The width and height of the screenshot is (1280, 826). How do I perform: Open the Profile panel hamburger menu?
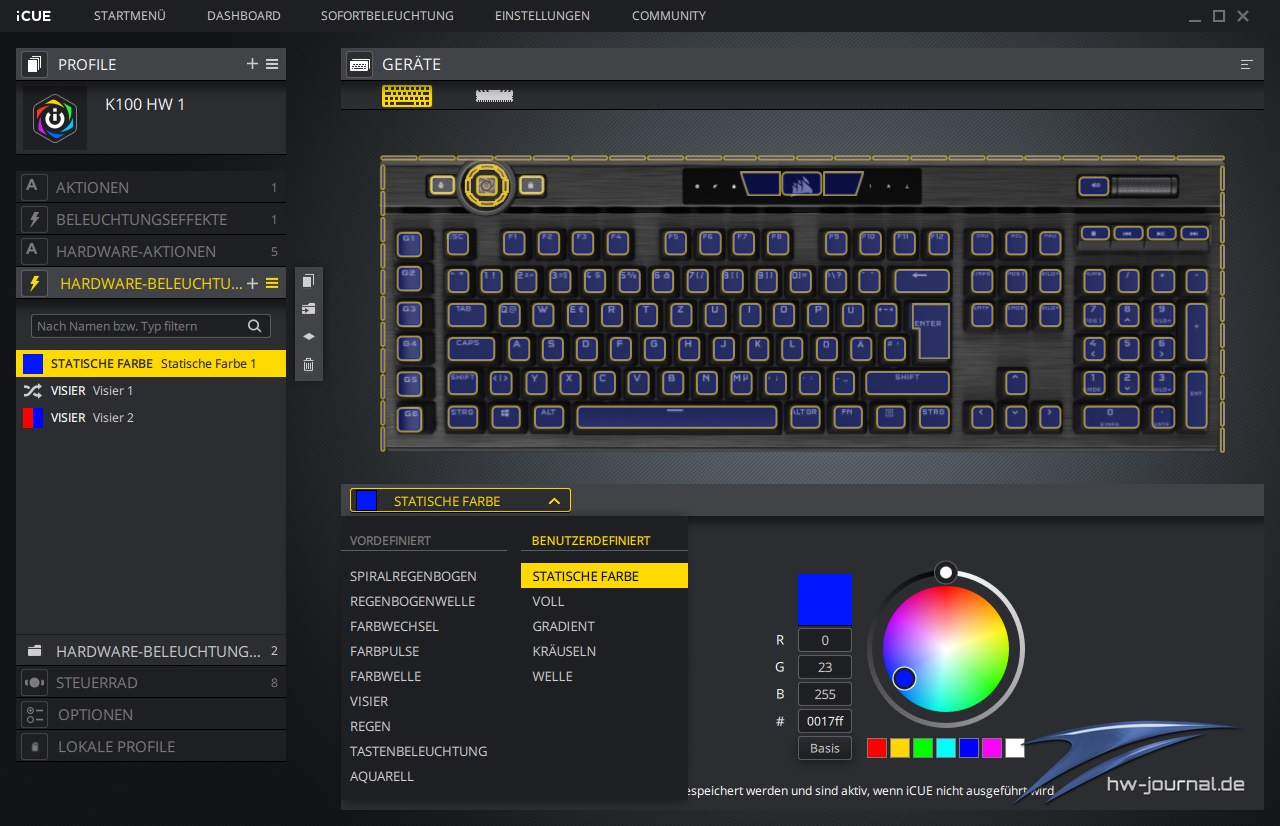(x=272, y=64)
